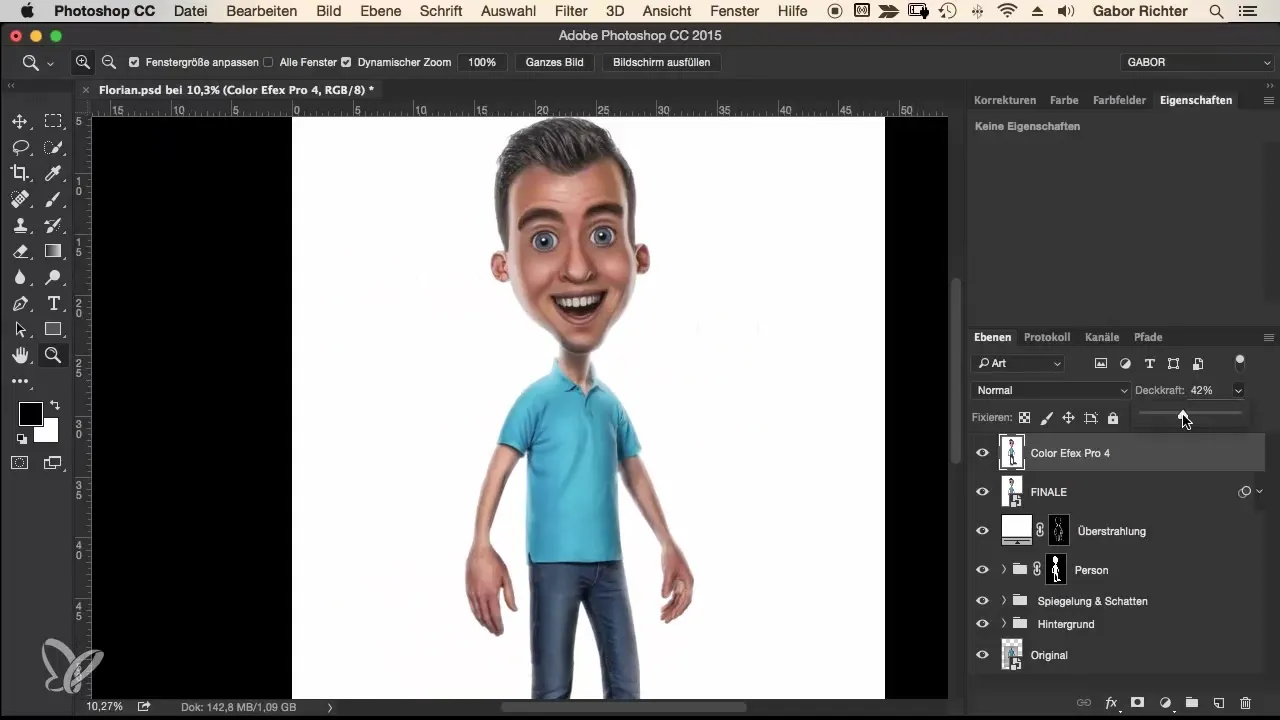The width and height of the screenshot is (1280, 720).
Task: Select the Gradient tool
Action: point(53,251)
